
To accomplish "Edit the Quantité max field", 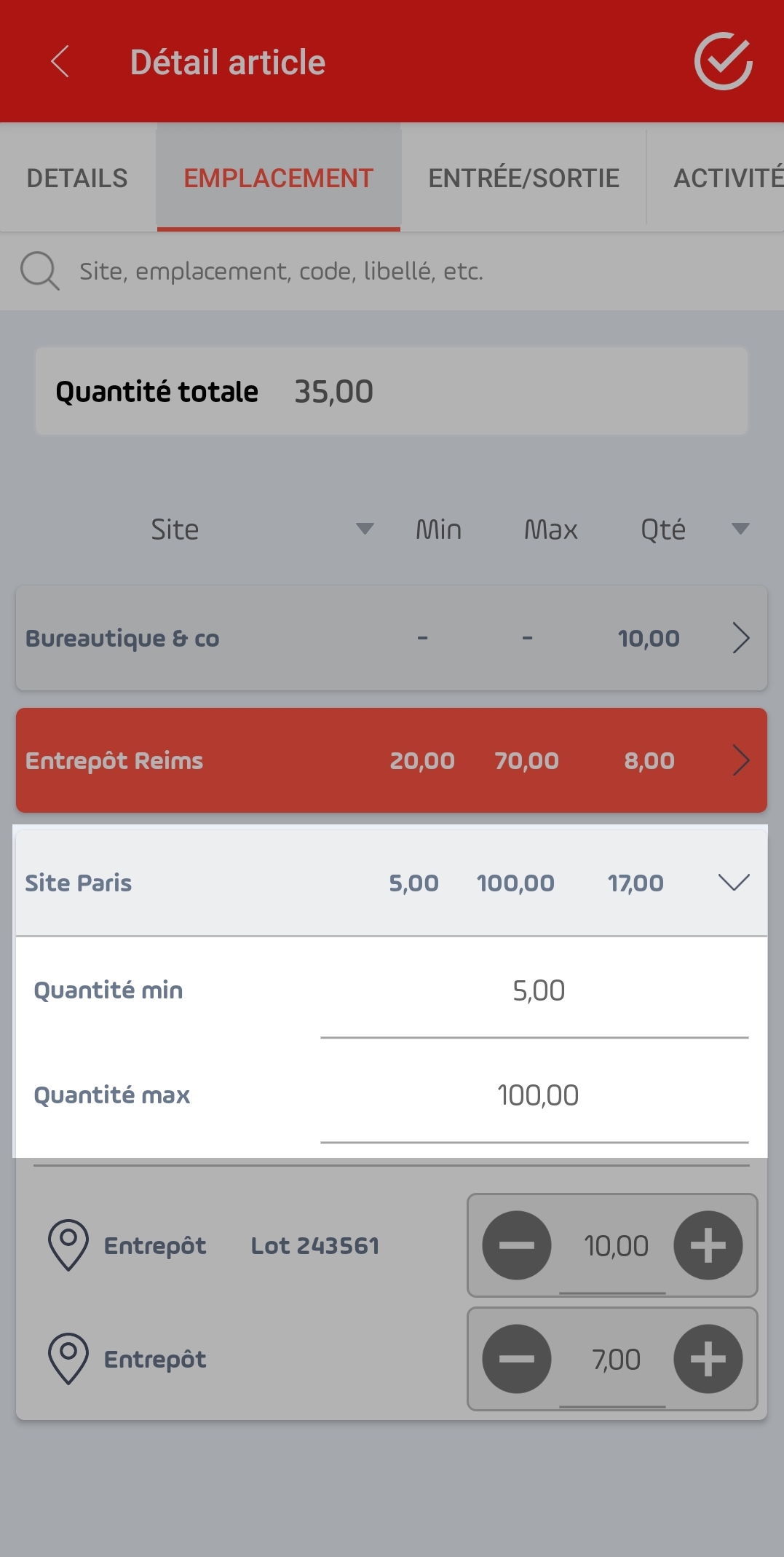I will pos(534,1097).
